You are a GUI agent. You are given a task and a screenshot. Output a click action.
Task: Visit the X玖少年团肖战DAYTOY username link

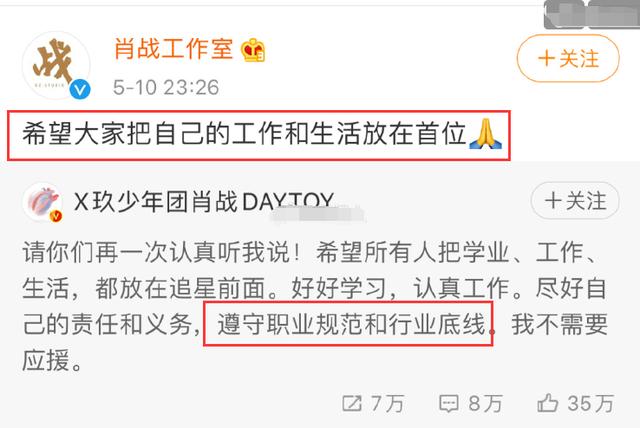click(204, 202)
